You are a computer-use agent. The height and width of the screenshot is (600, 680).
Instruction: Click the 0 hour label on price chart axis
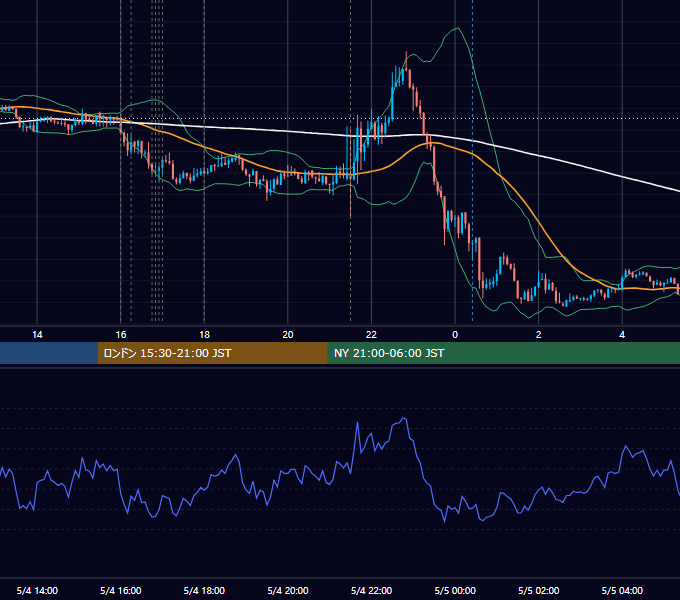pos(455,335)
